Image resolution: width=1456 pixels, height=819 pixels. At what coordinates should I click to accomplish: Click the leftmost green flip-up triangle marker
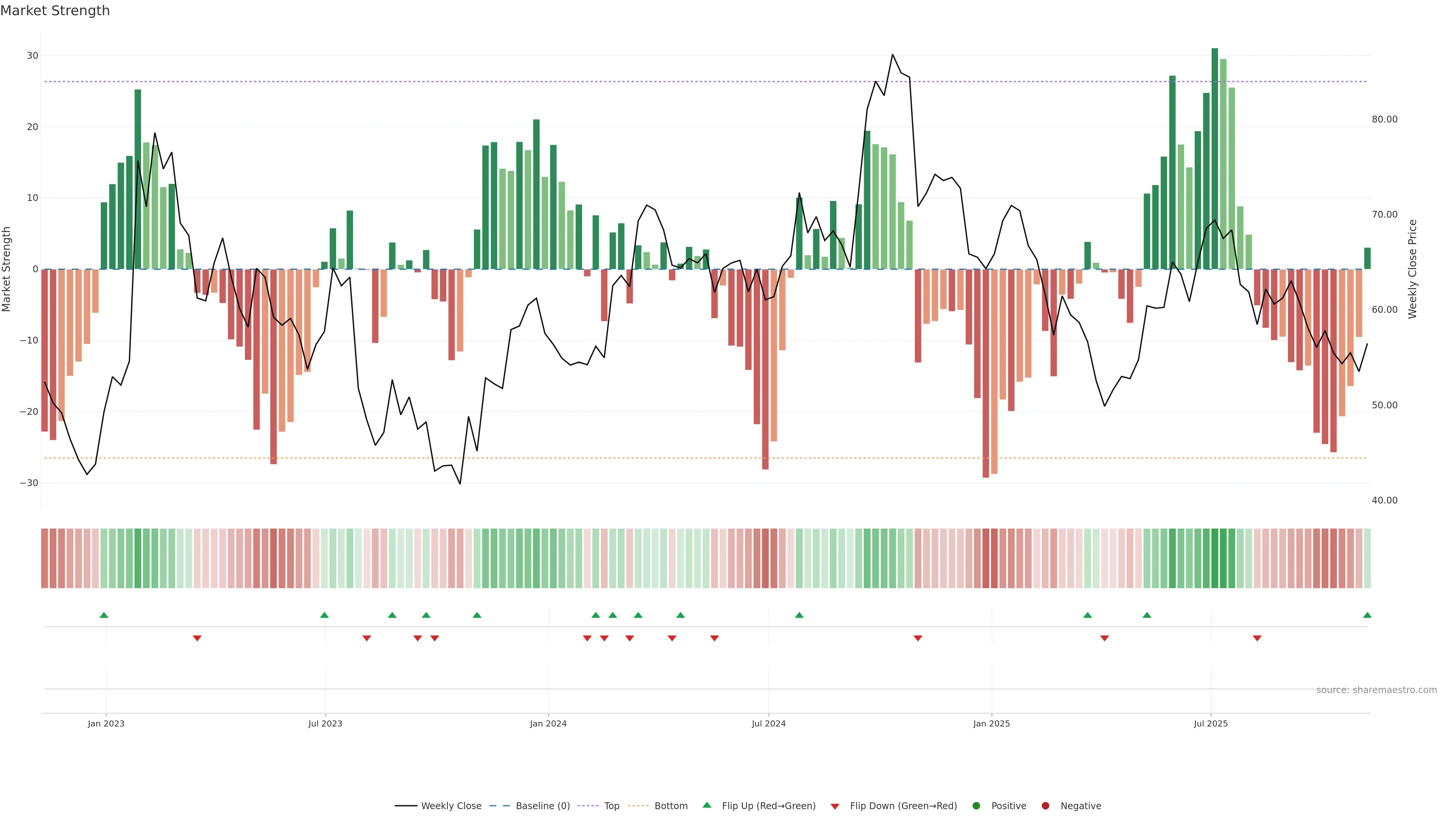tap(104, 615)
